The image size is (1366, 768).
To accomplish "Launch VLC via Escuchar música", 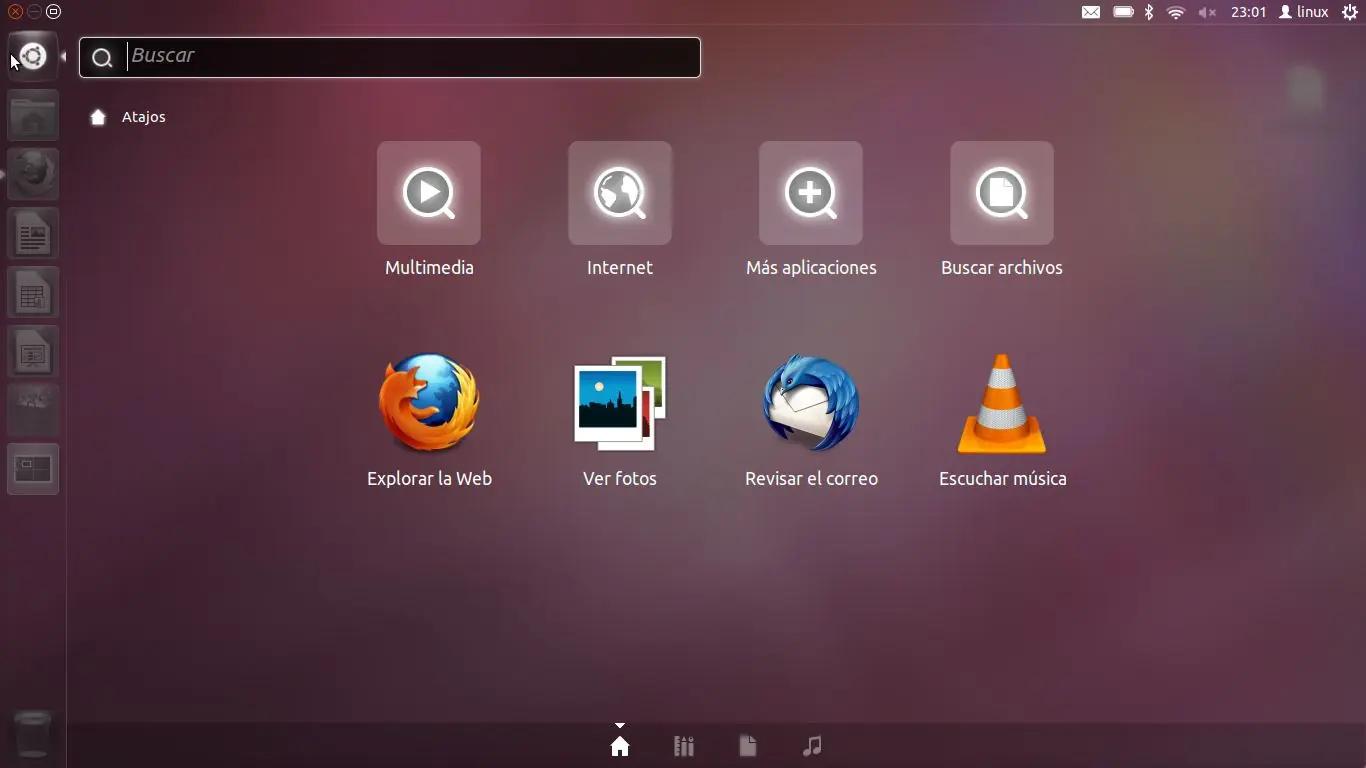I will coord(1002,403).
